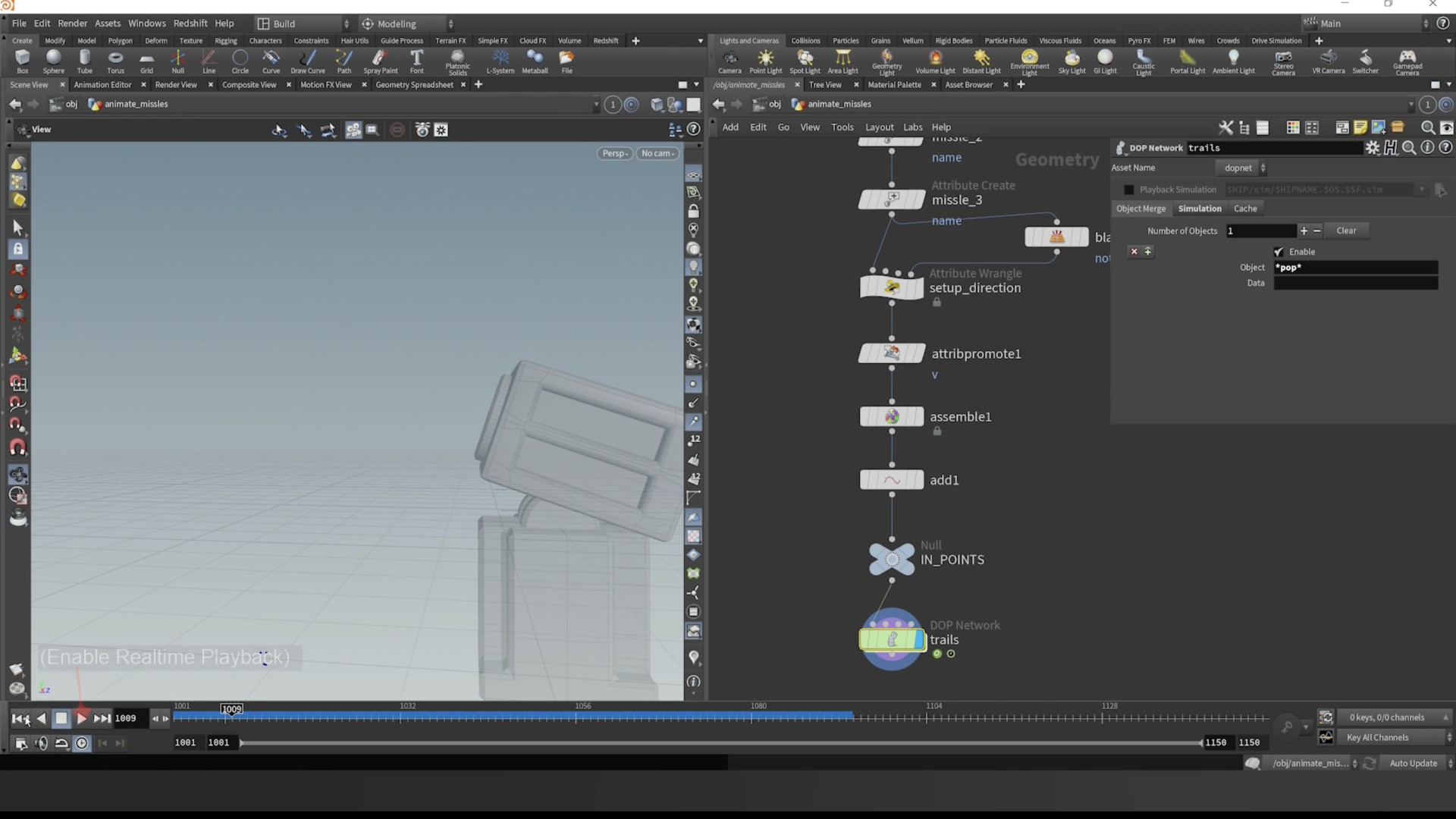Increase Number of Objects with plus button

[x=1304, y=231]
